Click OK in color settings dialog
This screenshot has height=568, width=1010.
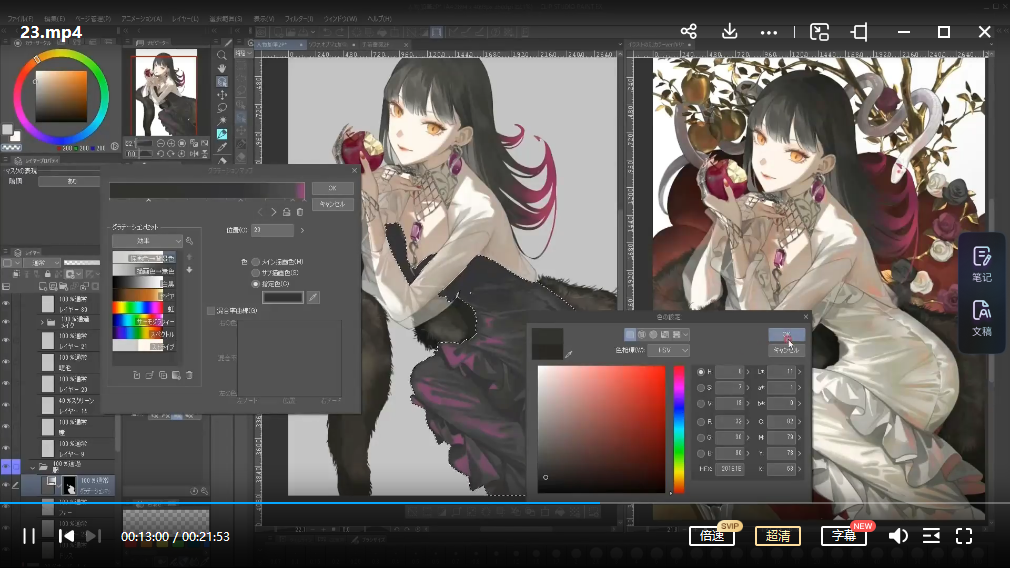coord(786,334)
